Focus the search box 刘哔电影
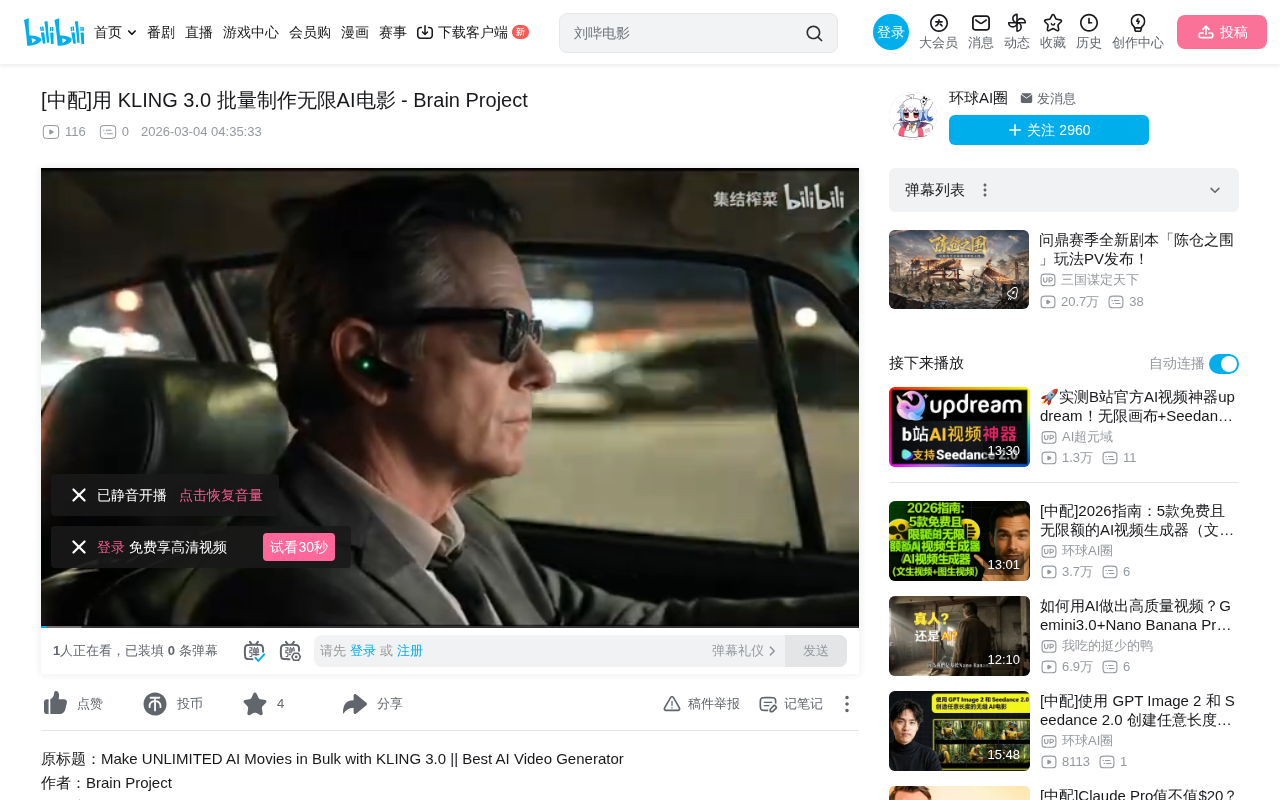1280x800 pixels. (685, 33)
